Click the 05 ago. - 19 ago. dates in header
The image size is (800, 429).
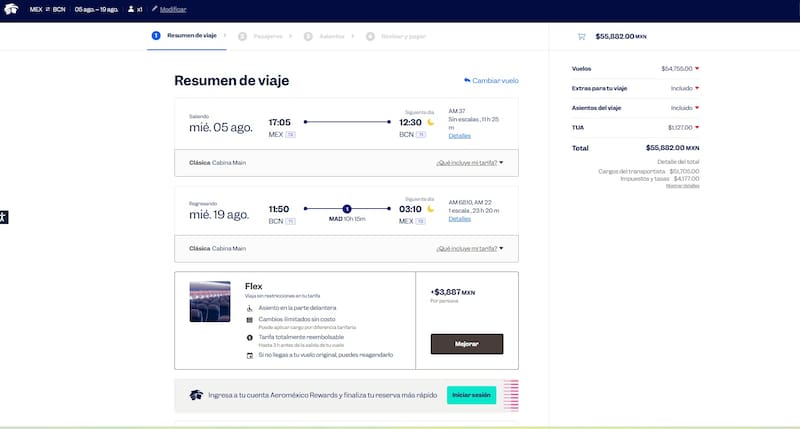[96, 9]
